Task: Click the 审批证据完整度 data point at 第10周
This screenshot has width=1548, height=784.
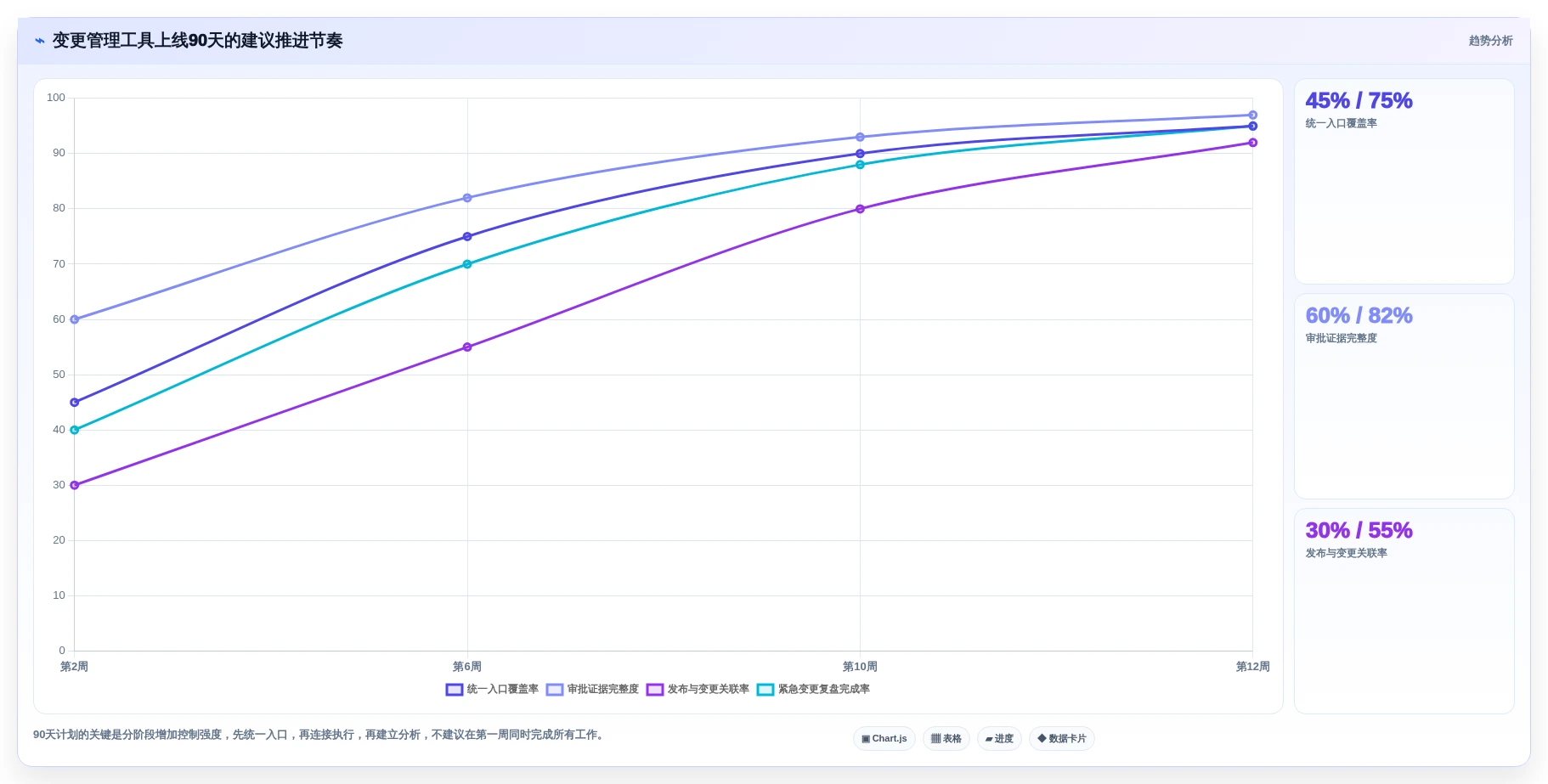Action: coord(860,137)
